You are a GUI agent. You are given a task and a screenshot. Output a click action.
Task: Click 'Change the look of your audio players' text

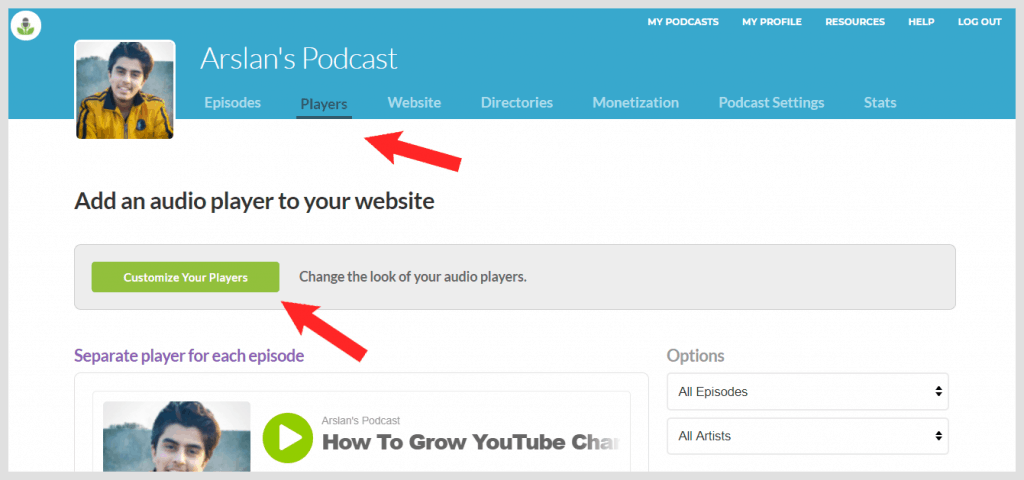tap(413, 277)
